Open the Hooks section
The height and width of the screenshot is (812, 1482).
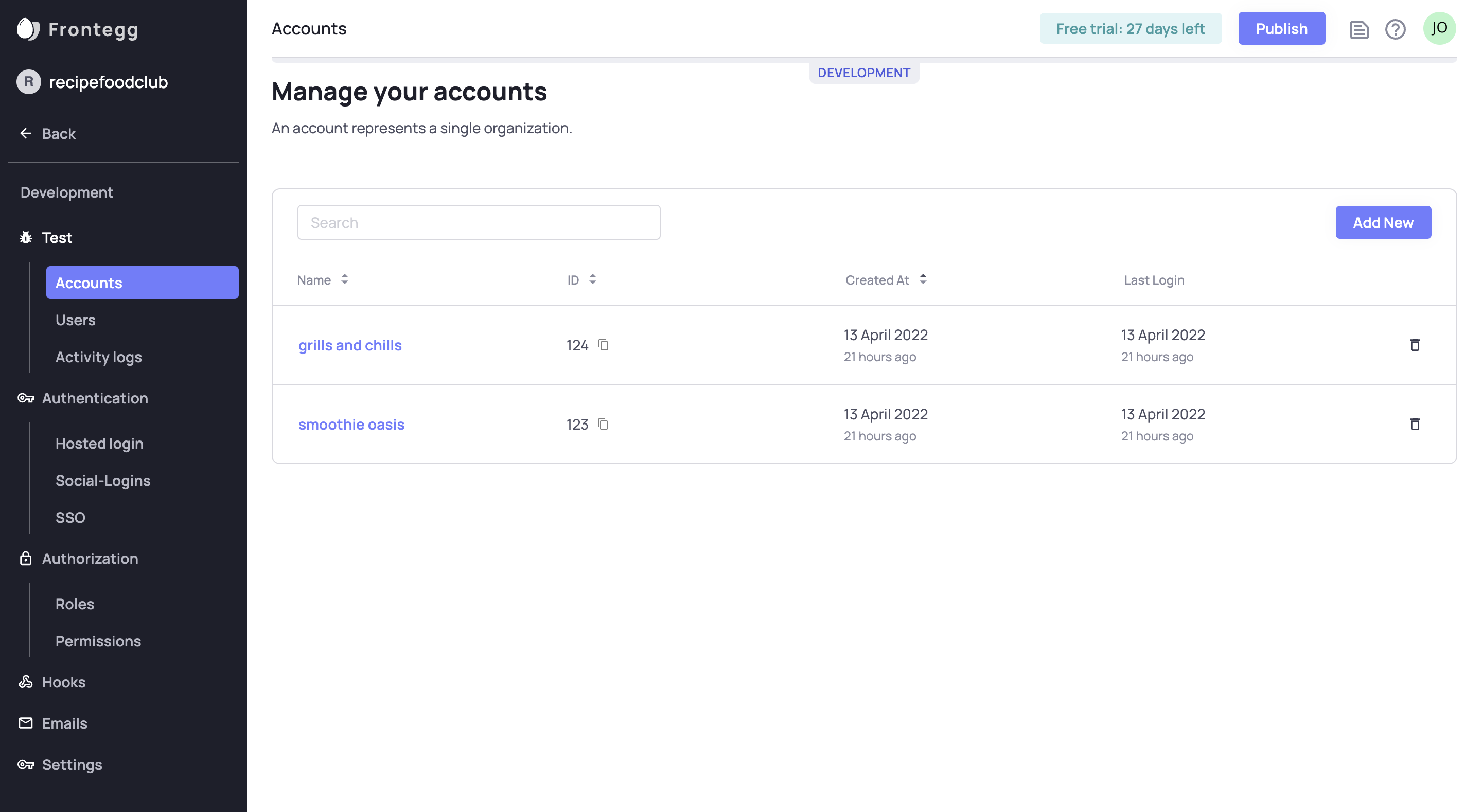point(63,682)
